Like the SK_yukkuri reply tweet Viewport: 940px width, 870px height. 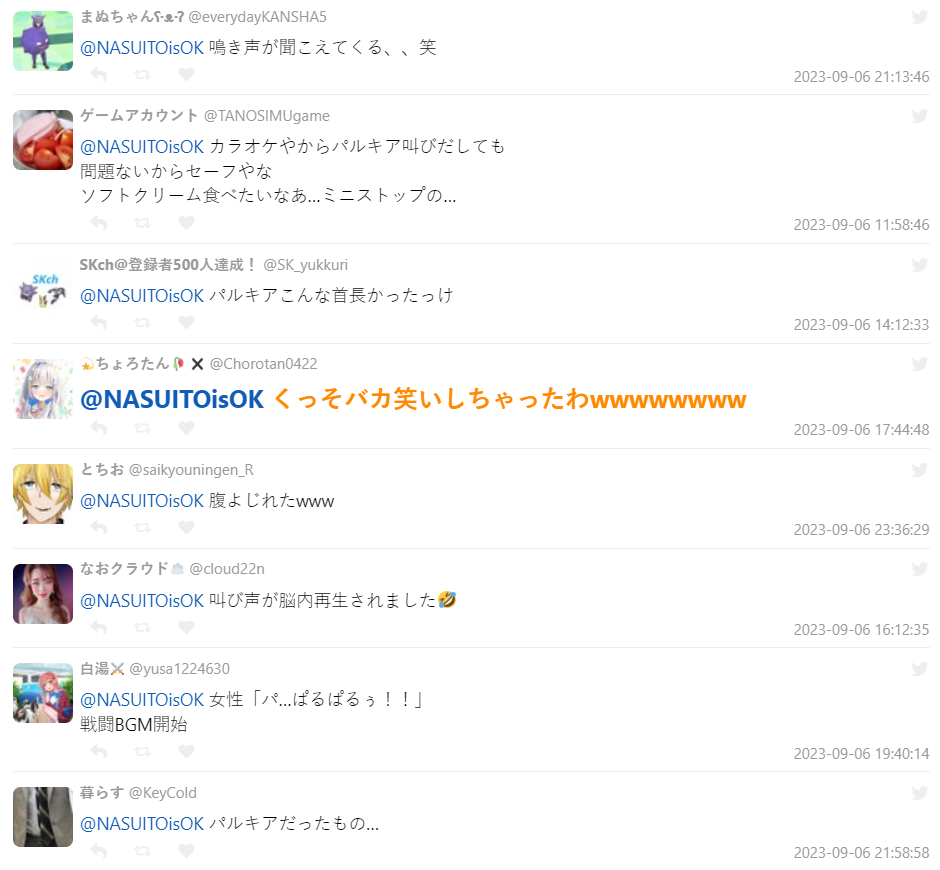186,323
